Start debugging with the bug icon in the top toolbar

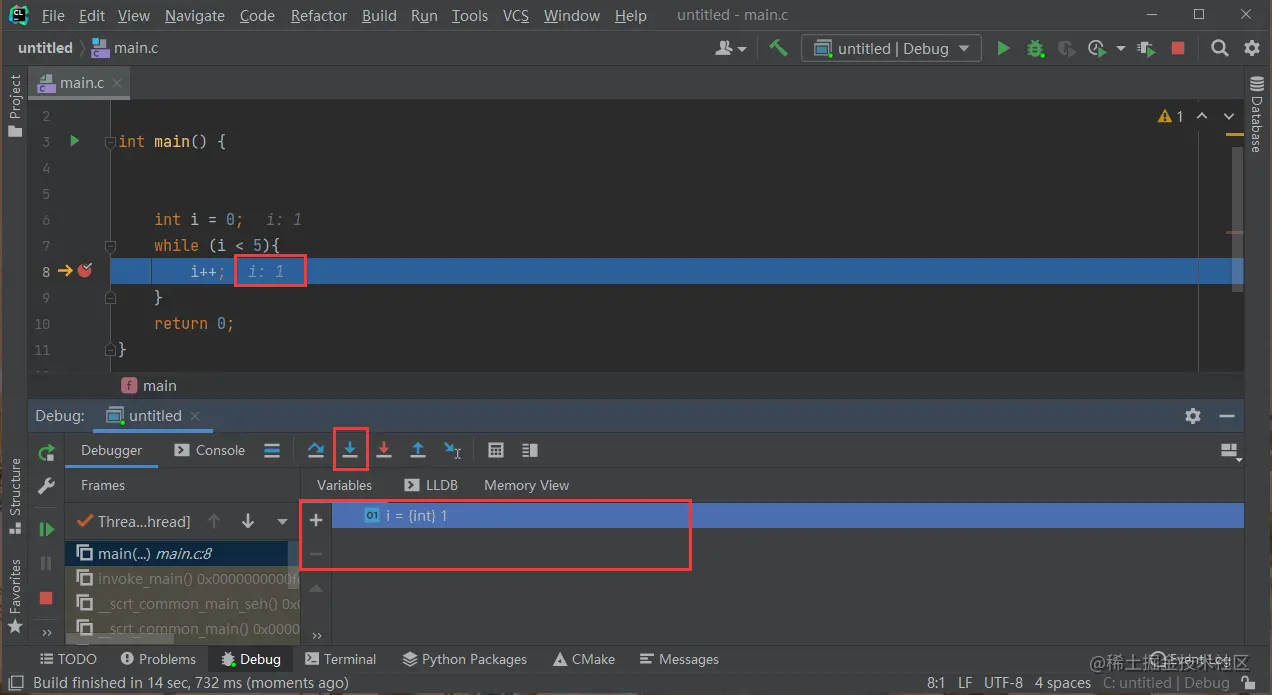[x=1035, y=48]
